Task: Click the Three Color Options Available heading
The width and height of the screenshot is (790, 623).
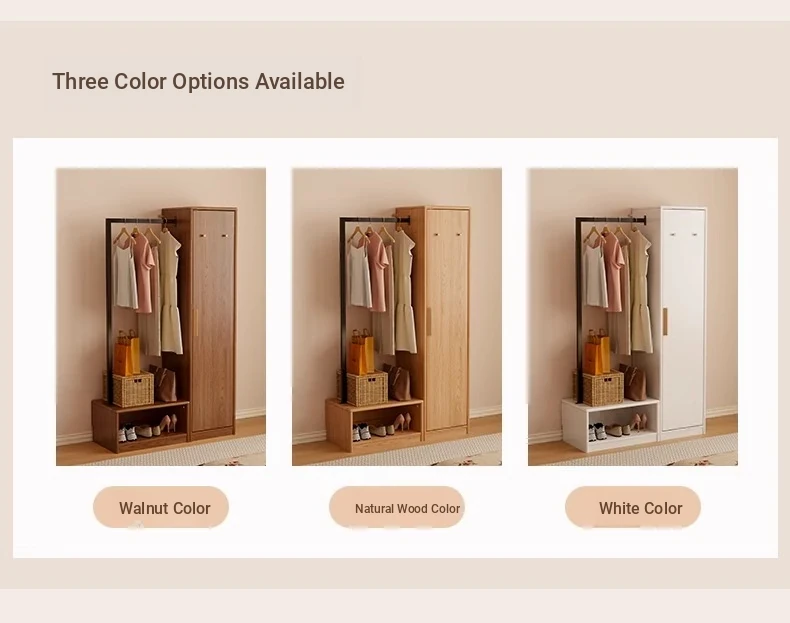Action: click(x=199, y=81)
